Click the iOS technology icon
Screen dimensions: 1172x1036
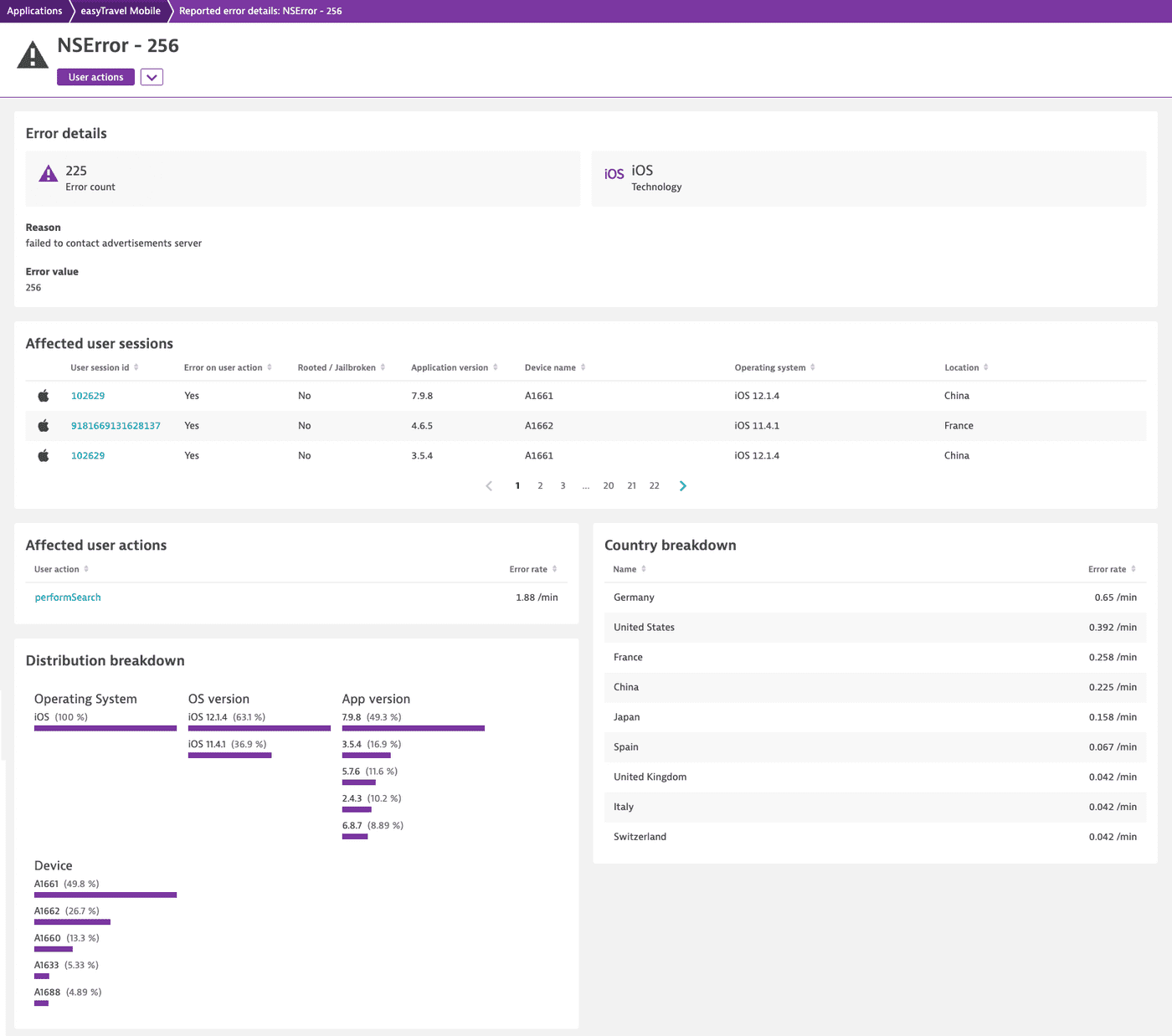click(614, 174)
